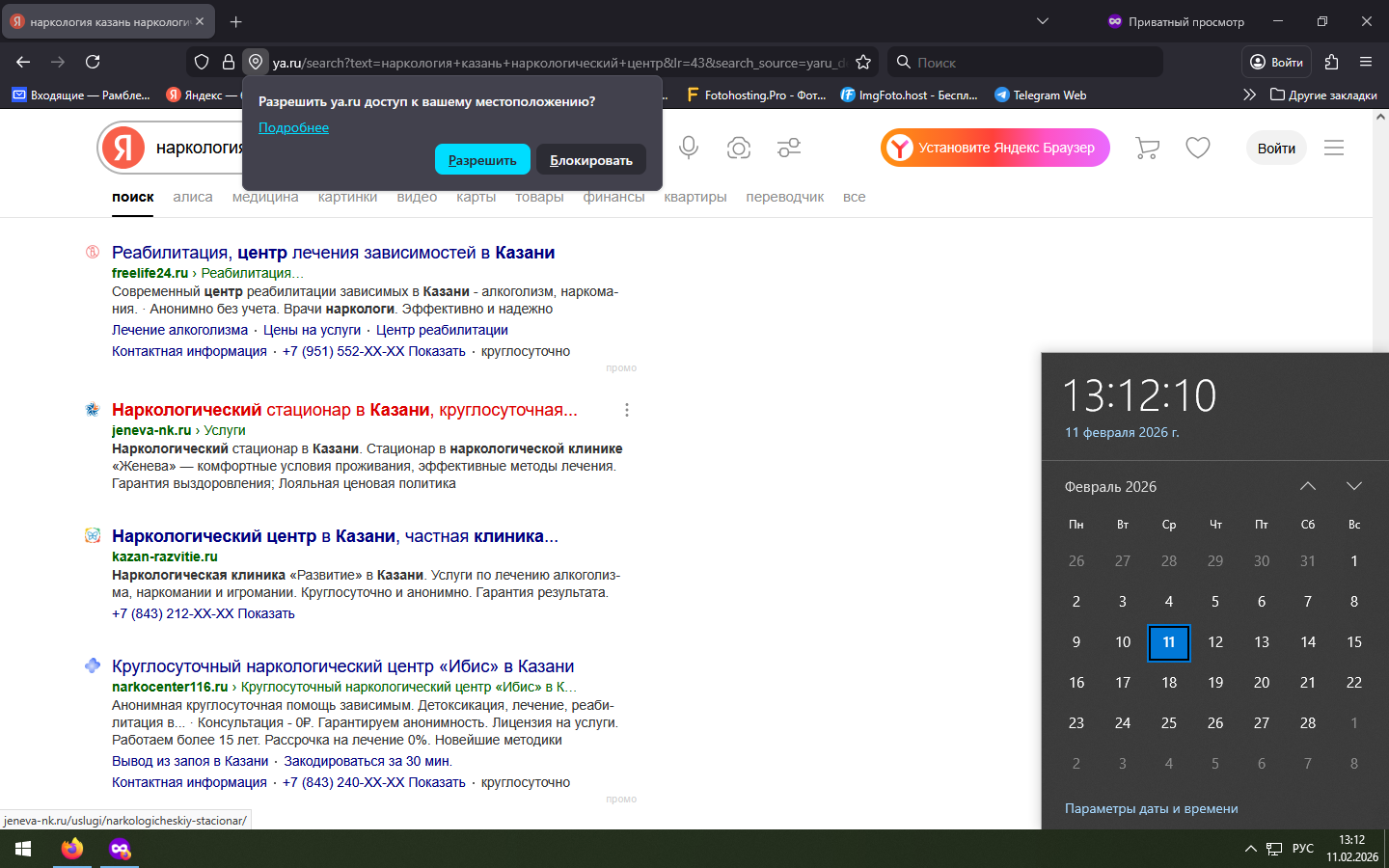
Task: Open image search camera icon
Action: tap(739, 148)
